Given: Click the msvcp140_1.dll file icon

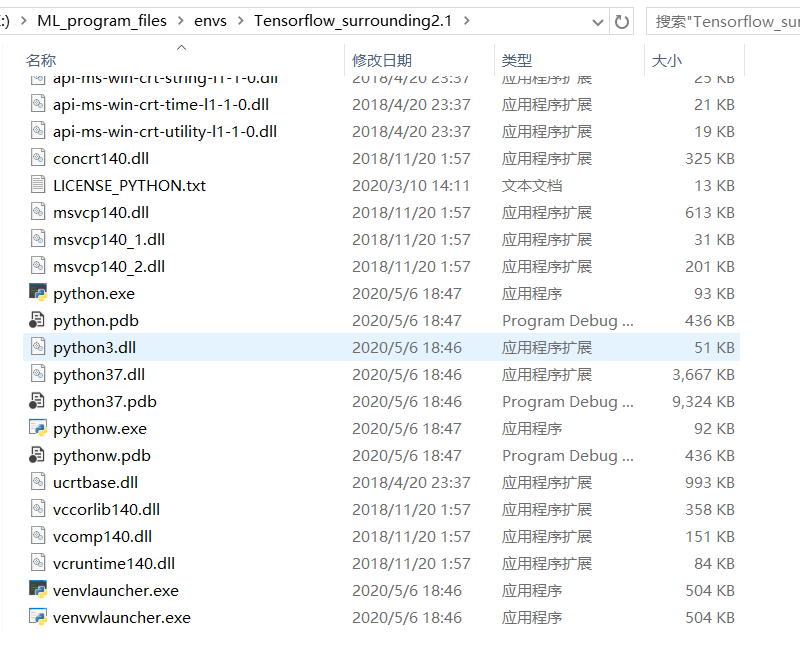Looking at the screenshot, I should click(x=38, y=239).
